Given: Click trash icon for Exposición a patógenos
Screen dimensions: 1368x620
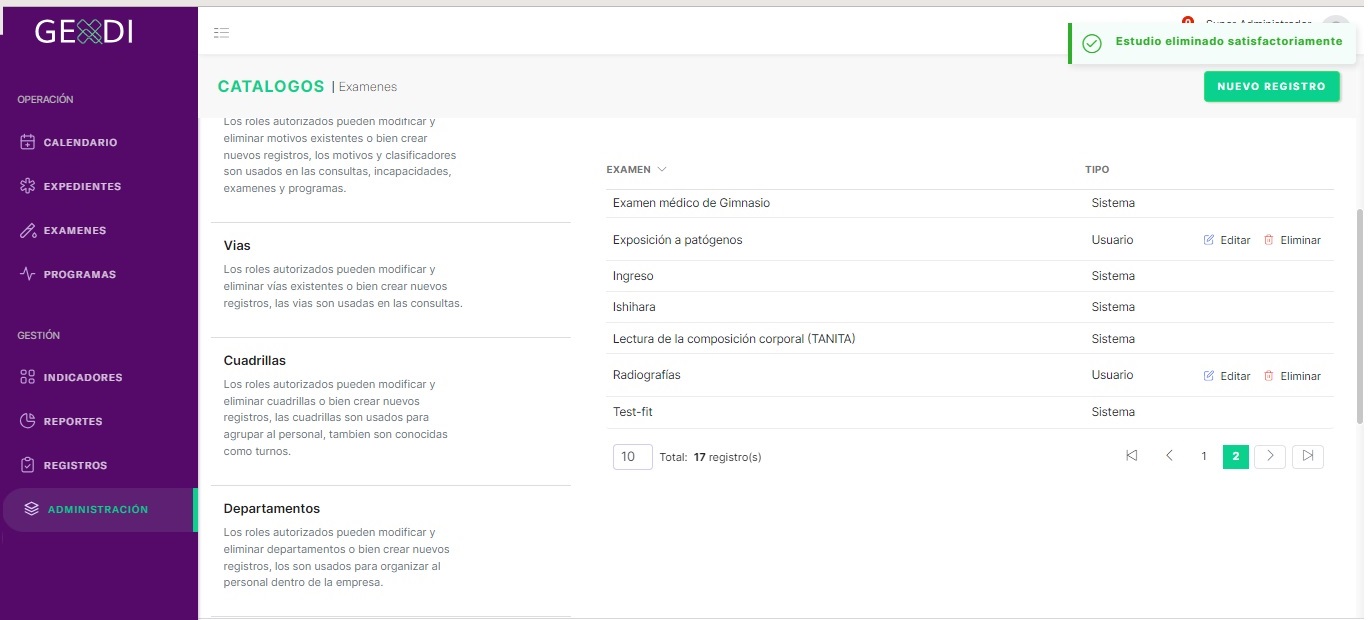Looking at the screenshot, I should click(x=1269, y=240).
